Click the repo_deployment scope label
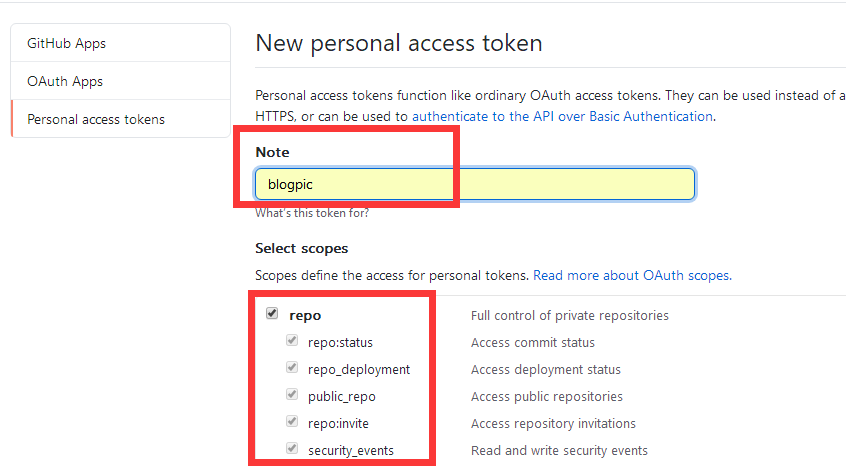The width and height of the screenshot is (846, 466). (359, 370)
